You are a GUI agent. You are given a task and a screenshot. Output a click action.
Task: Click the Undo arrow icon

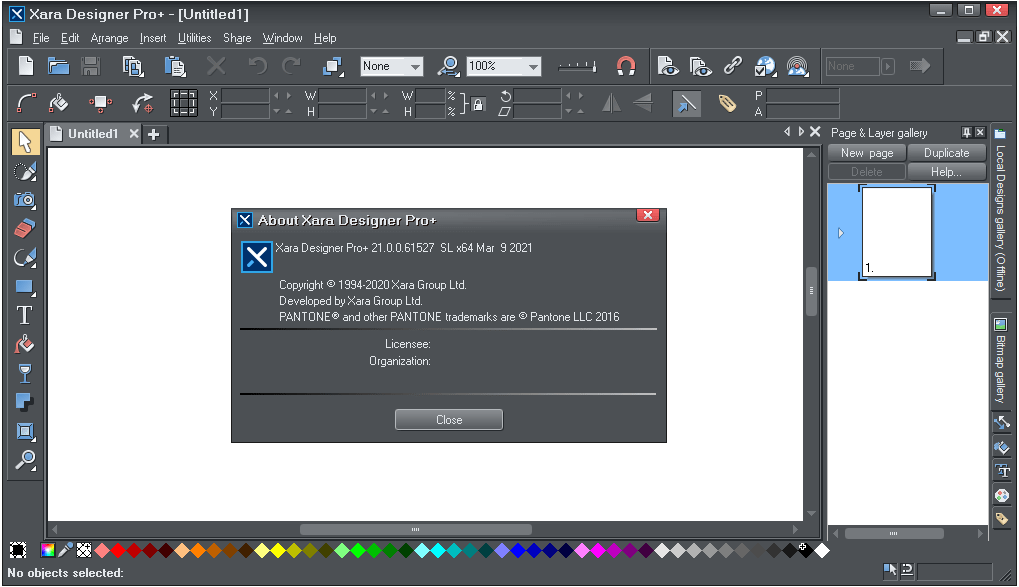point(257,66)
